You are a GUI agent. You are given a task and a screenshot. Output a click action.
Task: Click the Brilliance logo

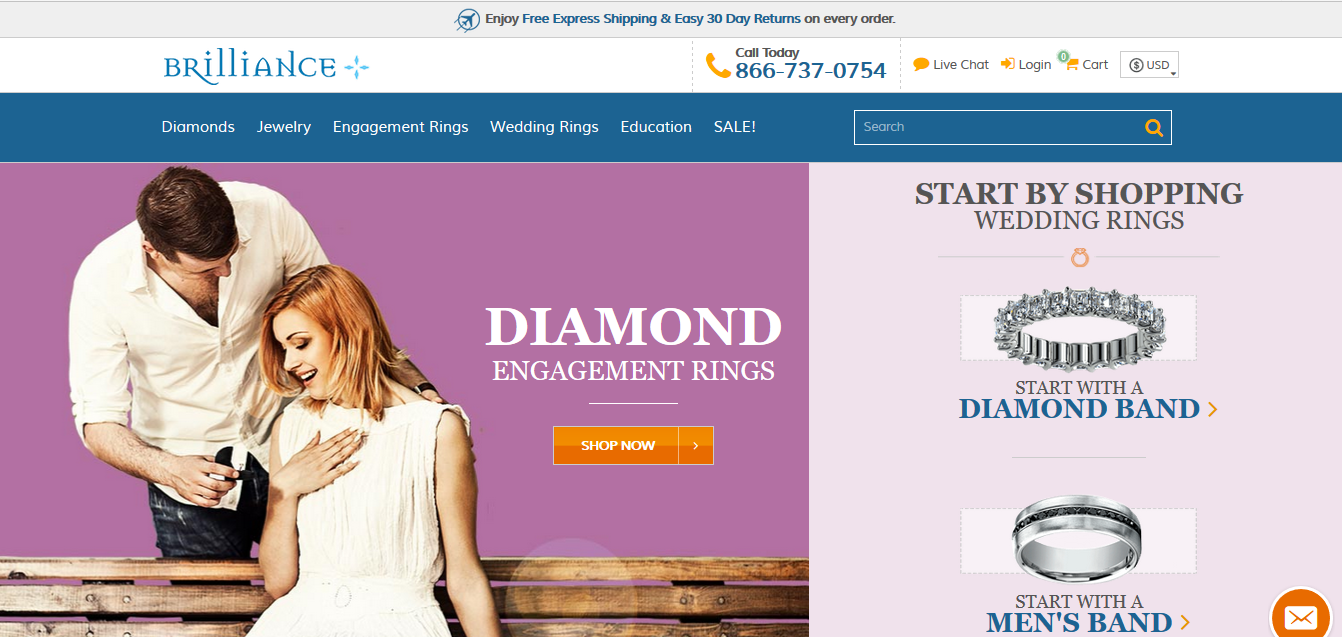(266, 67)
